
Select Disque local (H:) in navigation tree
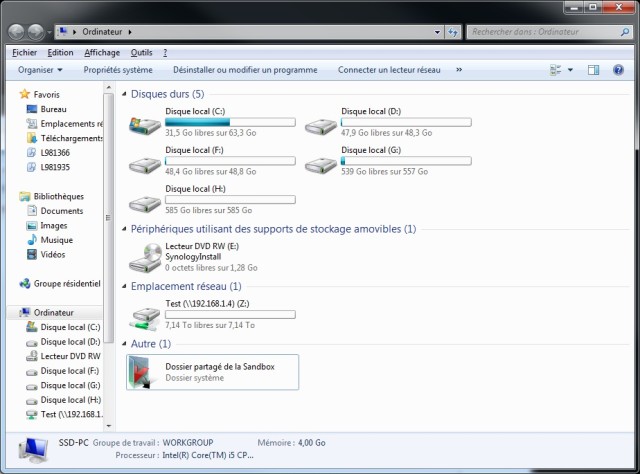(71, 400)
